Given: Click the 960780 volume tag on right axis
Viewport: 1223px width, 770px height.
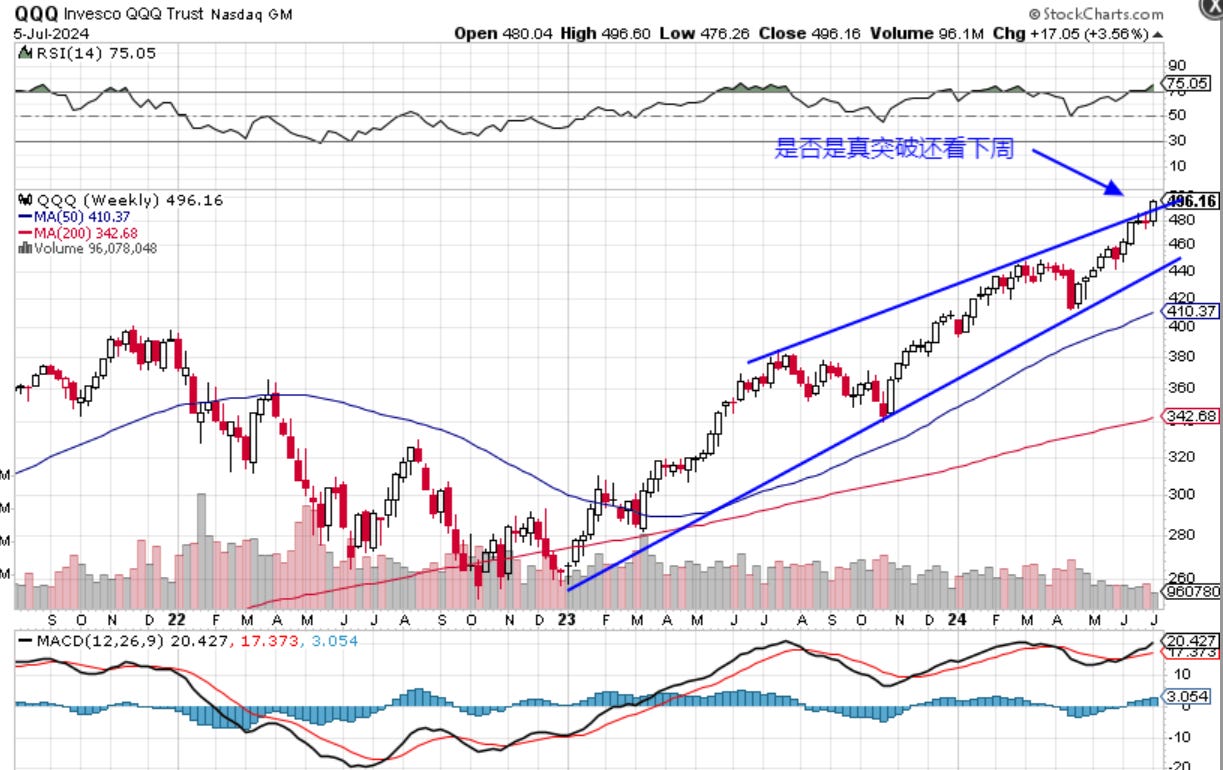Looking at the screenshot, I should point(1194,592).
